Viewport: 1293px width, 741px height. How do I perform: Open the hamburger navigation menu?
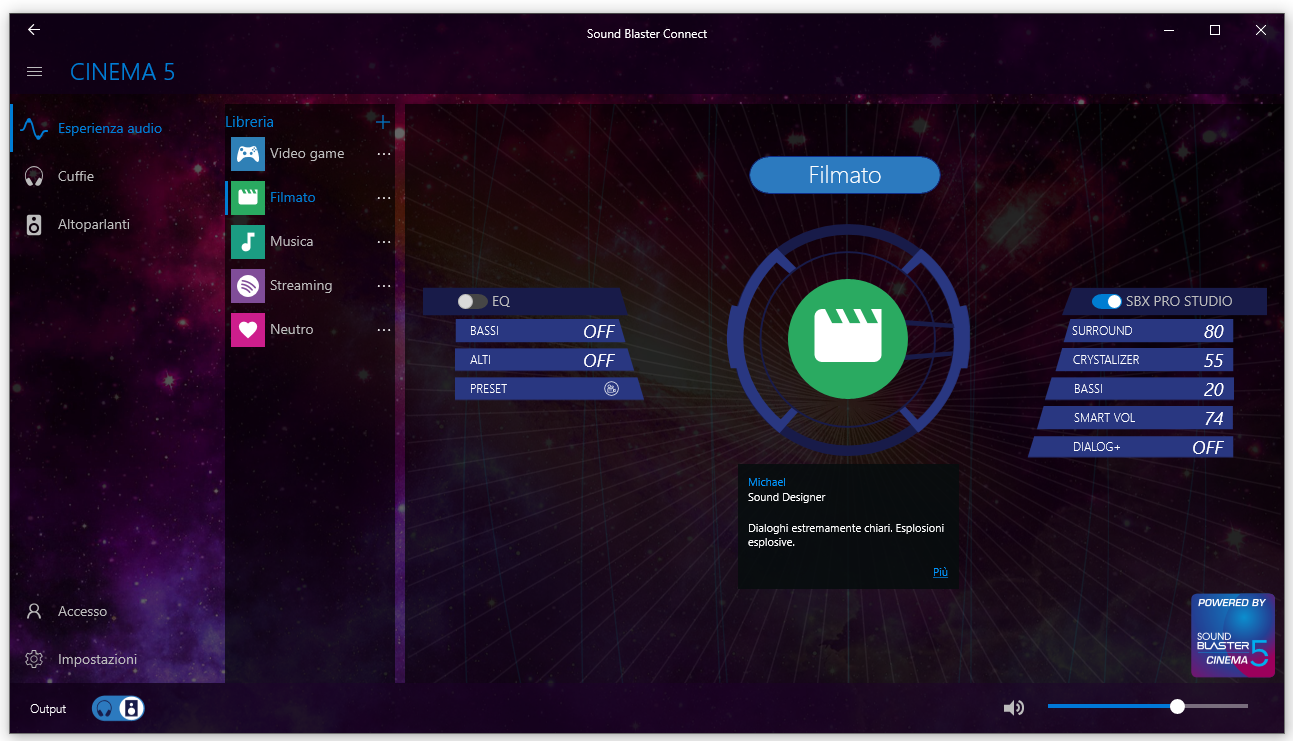pos(34,72)
